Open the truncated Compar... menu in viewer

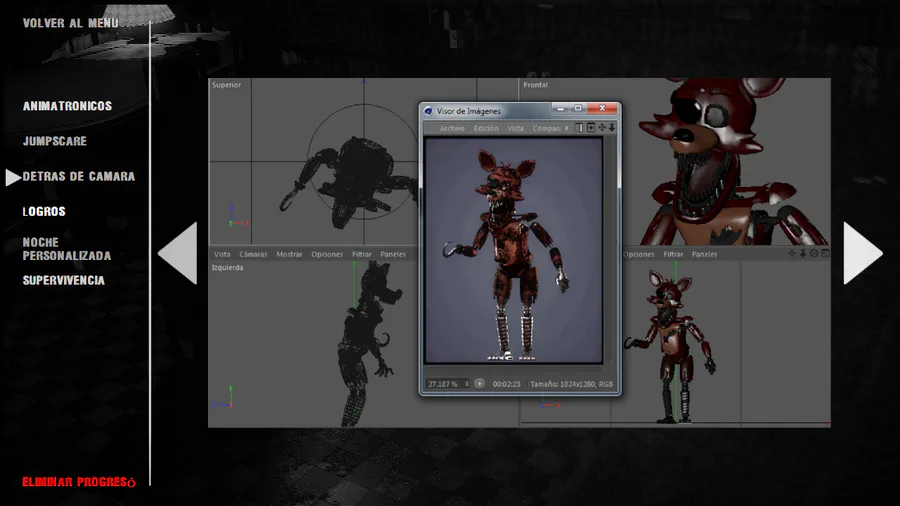[546, 128]
